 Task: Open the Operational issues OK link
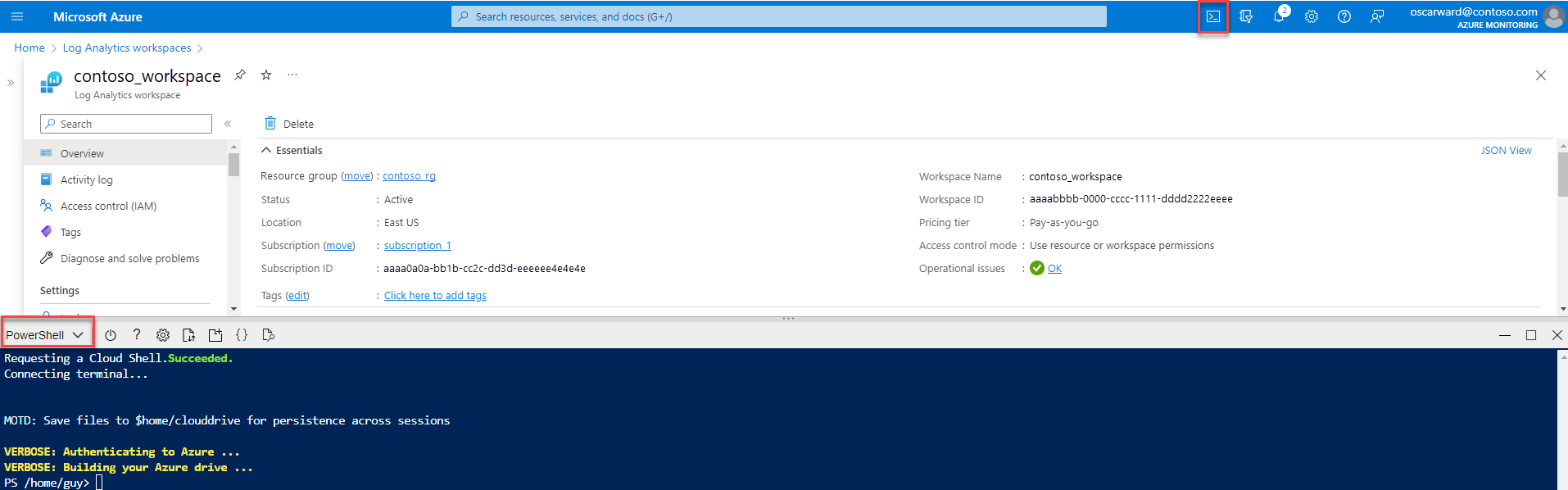(x=1054, y=268)
